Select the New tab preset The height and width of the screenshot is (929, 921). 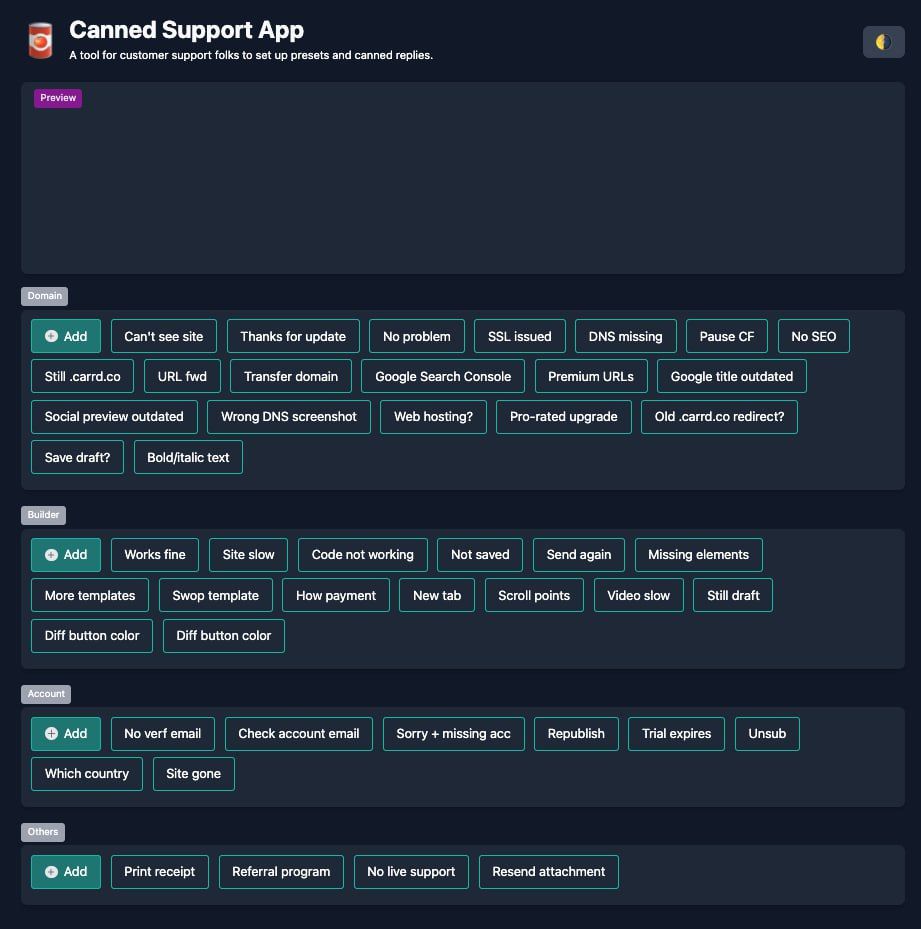pyautogui.click(x=437, y=595)
